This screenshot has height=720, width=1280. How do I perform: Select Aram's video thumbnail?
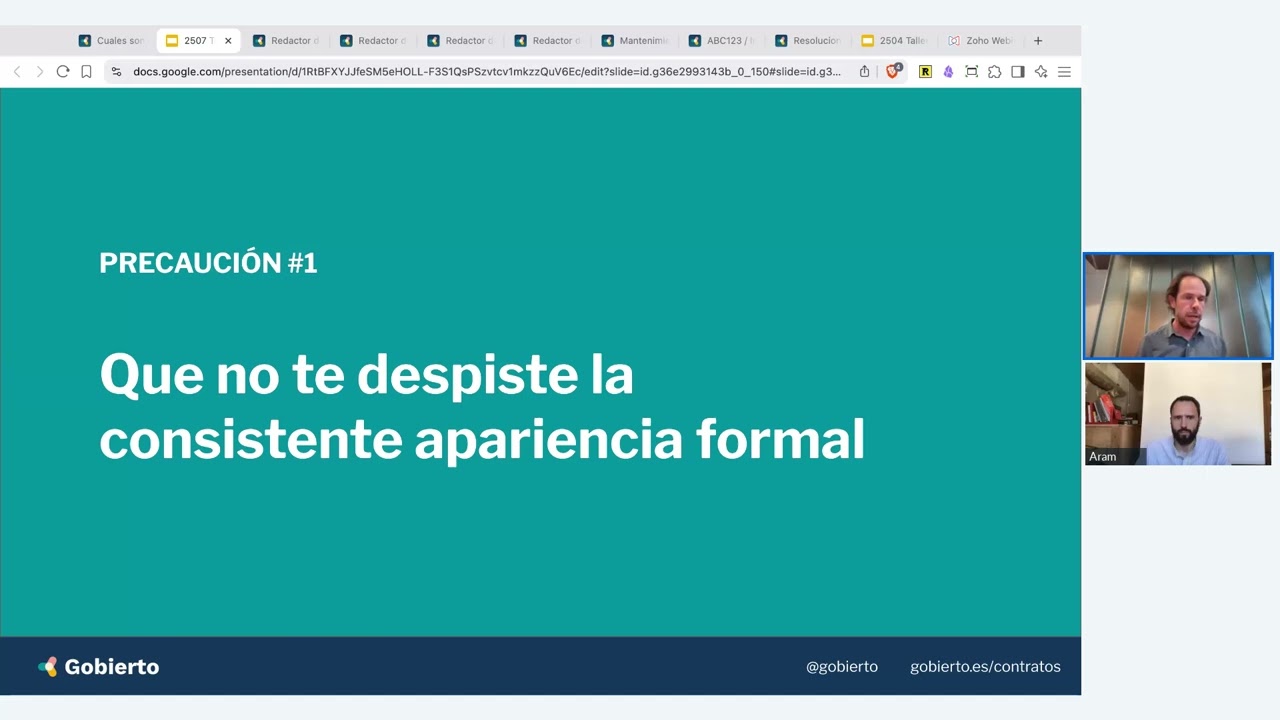(1178, 414)
